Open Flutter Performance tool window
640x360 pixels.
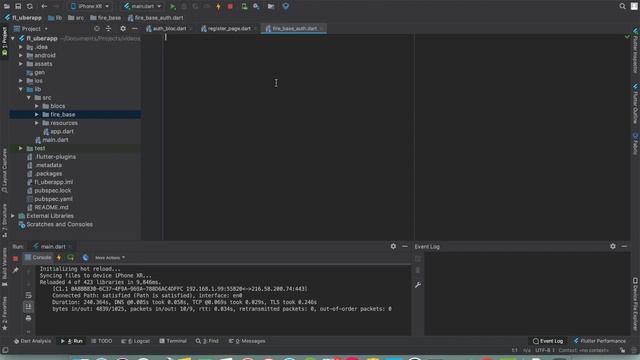point(599,341)
